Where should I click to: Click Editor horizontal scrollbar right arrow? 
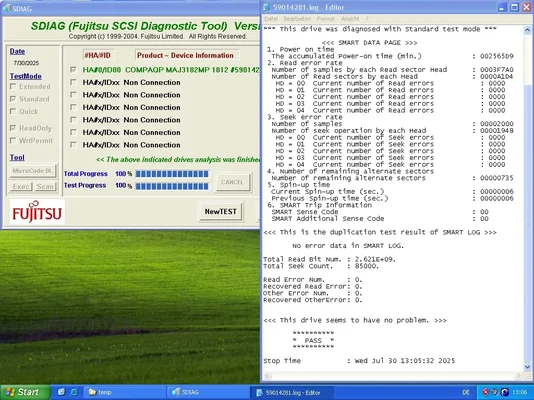tap(519, 376)
